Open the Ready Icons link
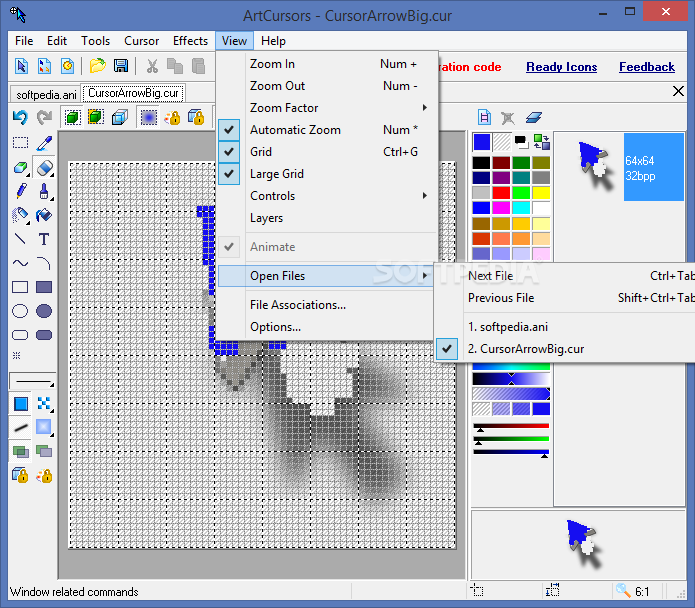The height and width of the screenshot is (608, 695). point(562,67)
